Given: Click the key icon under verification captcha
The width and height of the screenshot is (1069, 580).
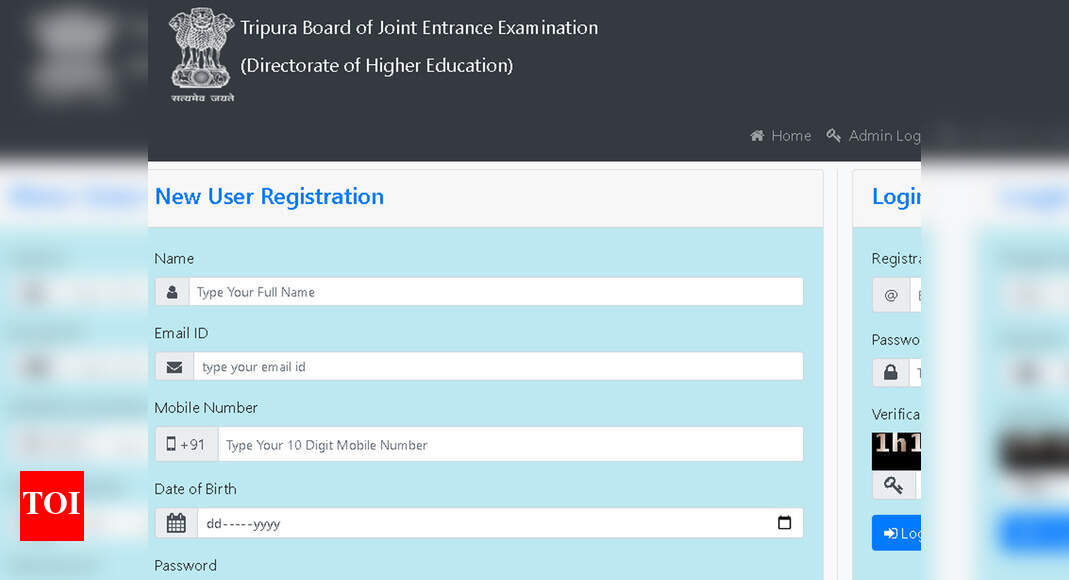Looking at the screenshot, I should click(x=893, y=485).
